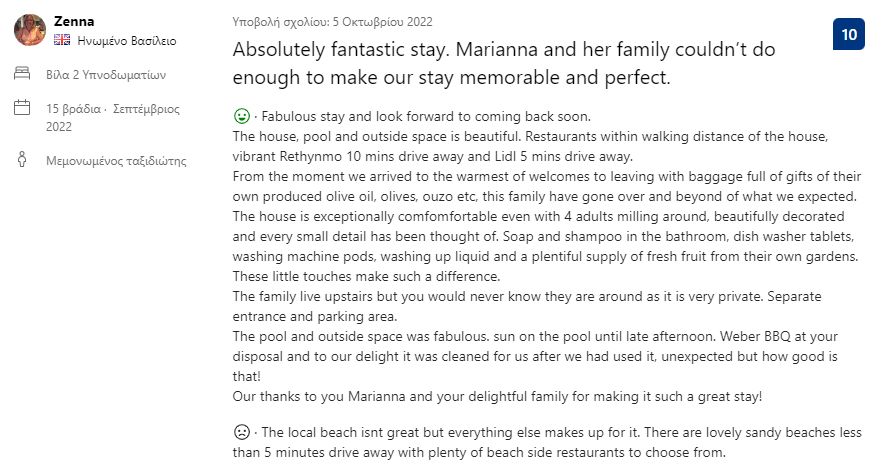Screen dimensions: 886x474
Task: Click the green smiley face icon
Action: pos(241,115)
